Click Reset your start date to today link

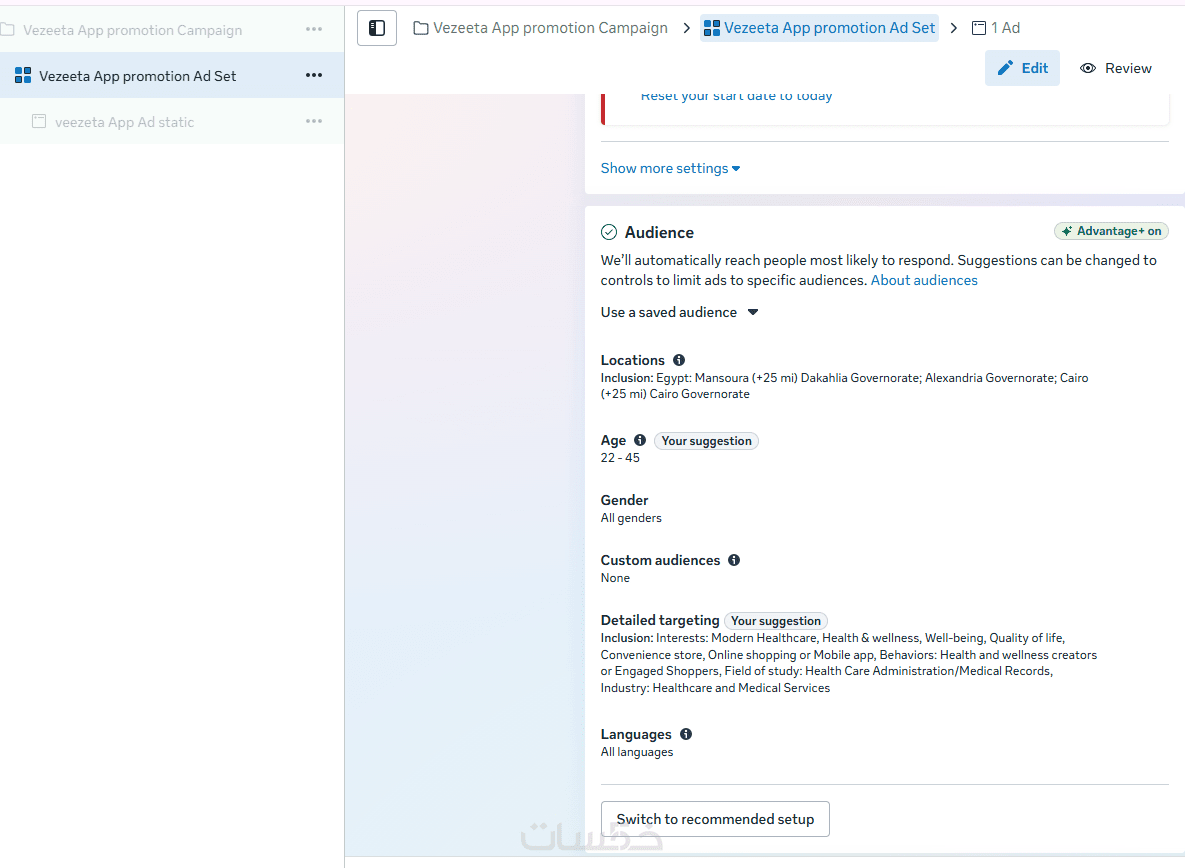[x=736, y=96]
